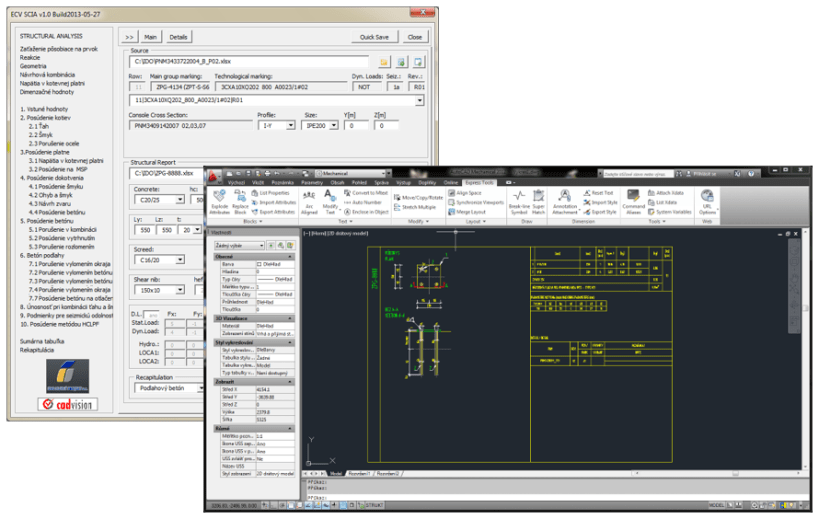The image size is (819, 519).
Task: Click the Explode Attributes tool icon
Action: click(x=219, y=196)
